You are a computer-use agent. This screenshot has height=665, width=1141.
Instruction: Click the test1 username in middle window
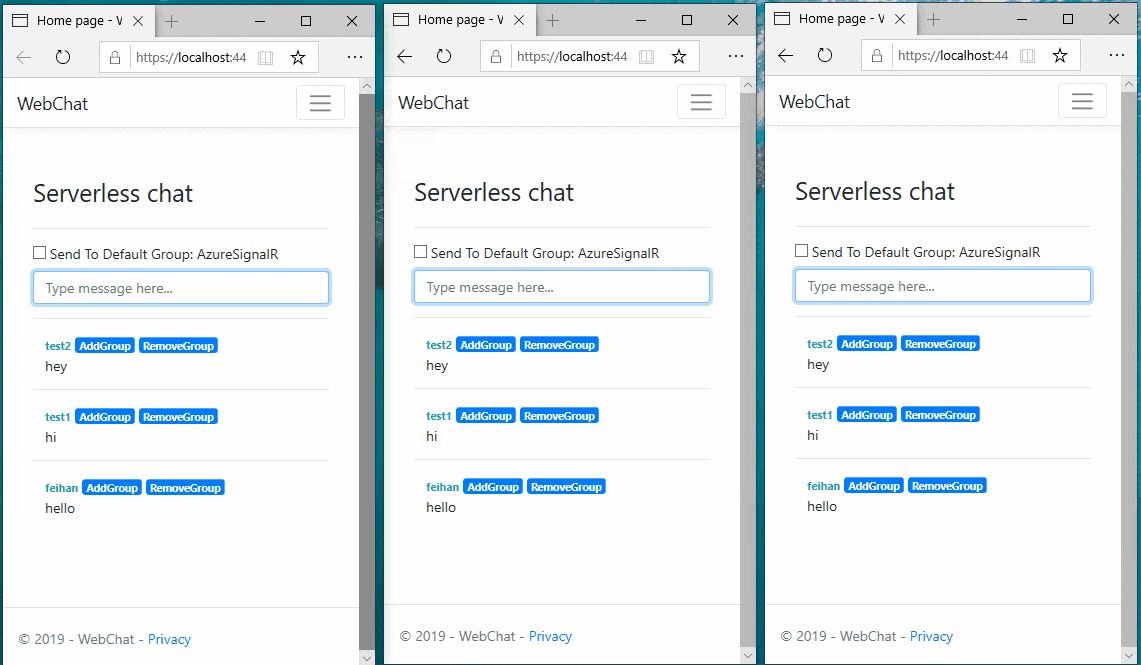[x=438, y=416]
